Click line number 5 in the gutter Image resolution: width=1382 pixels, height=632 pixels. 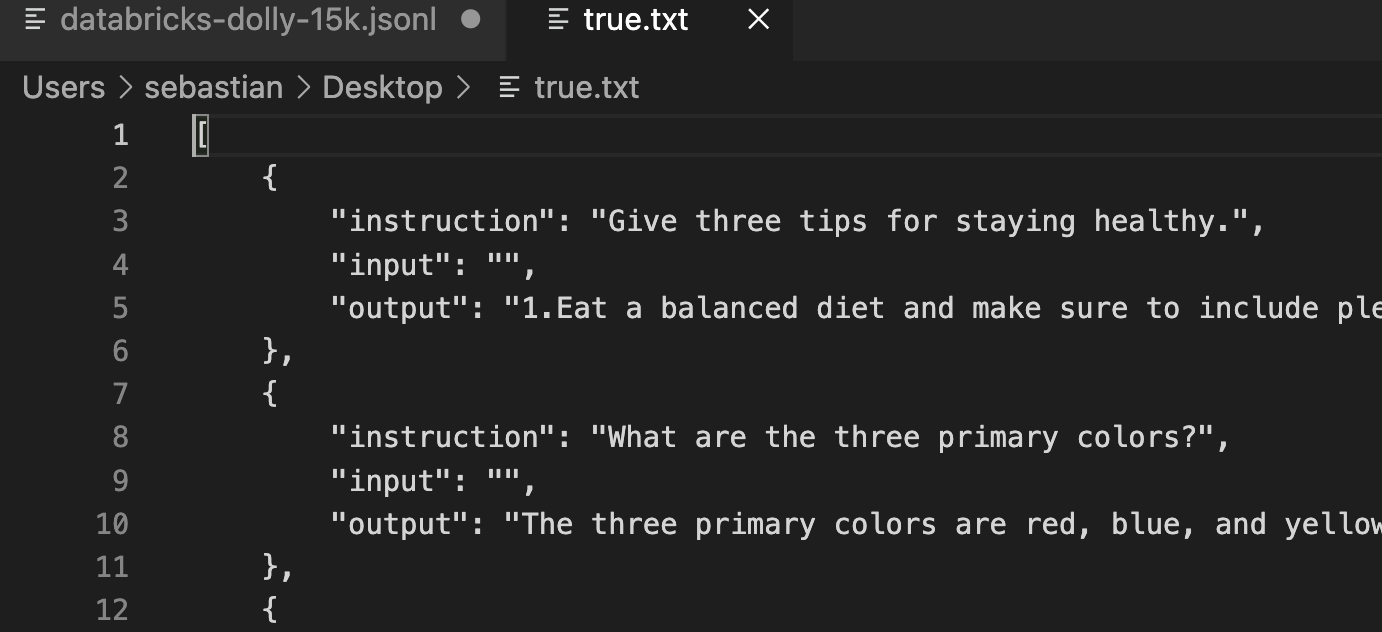[120, 308]
